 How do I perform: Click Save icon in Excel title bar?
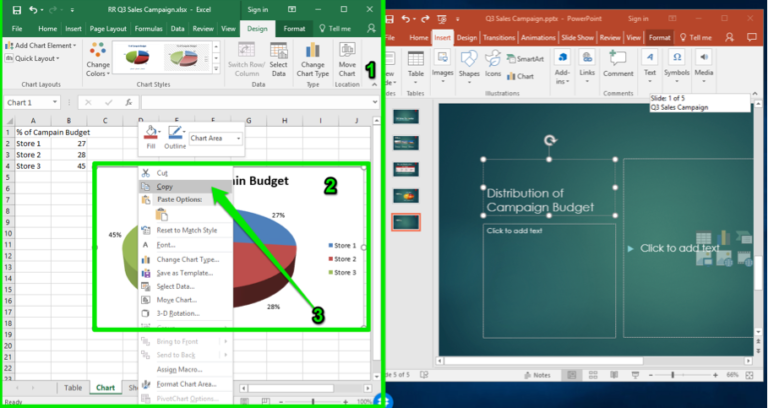point(17,10)
